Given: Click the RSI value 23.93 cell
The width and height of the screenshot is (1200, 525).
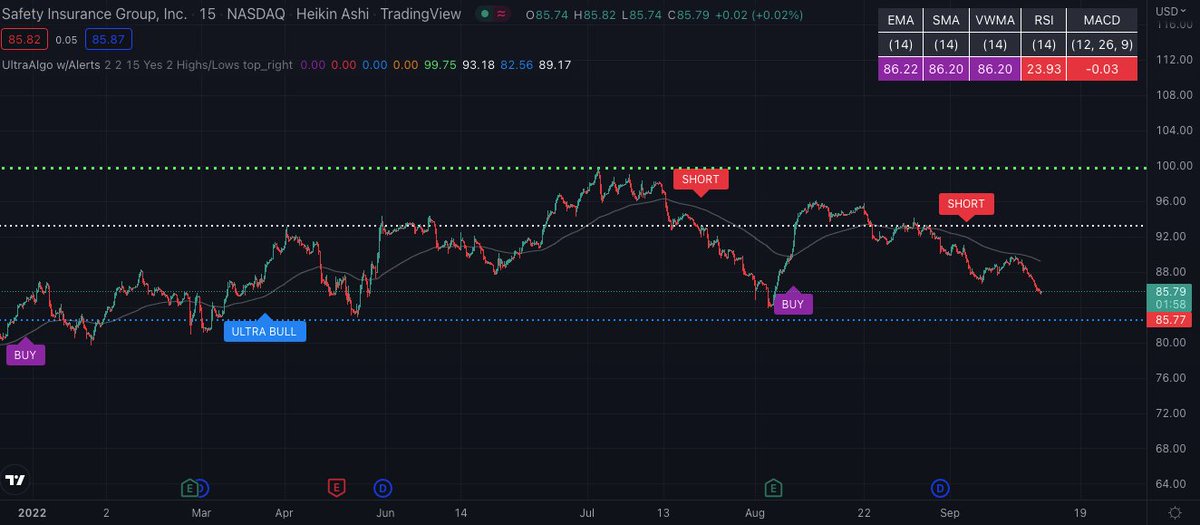Looking at the screenshot, I should 1042,69.
